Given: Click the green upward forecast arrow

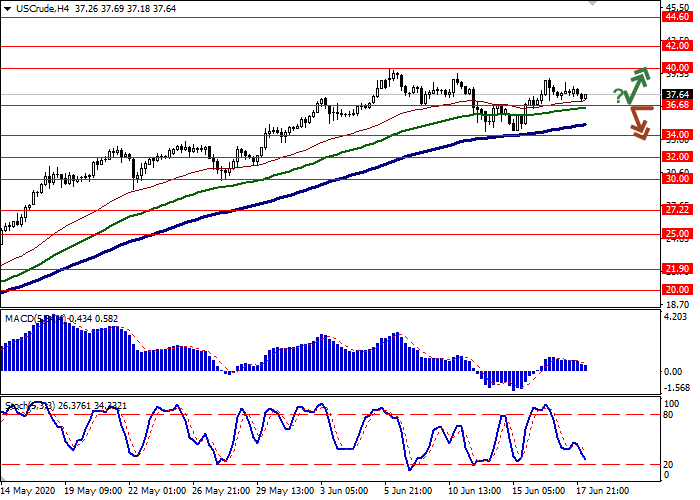Looking at the screenshot, I should 638,82.
